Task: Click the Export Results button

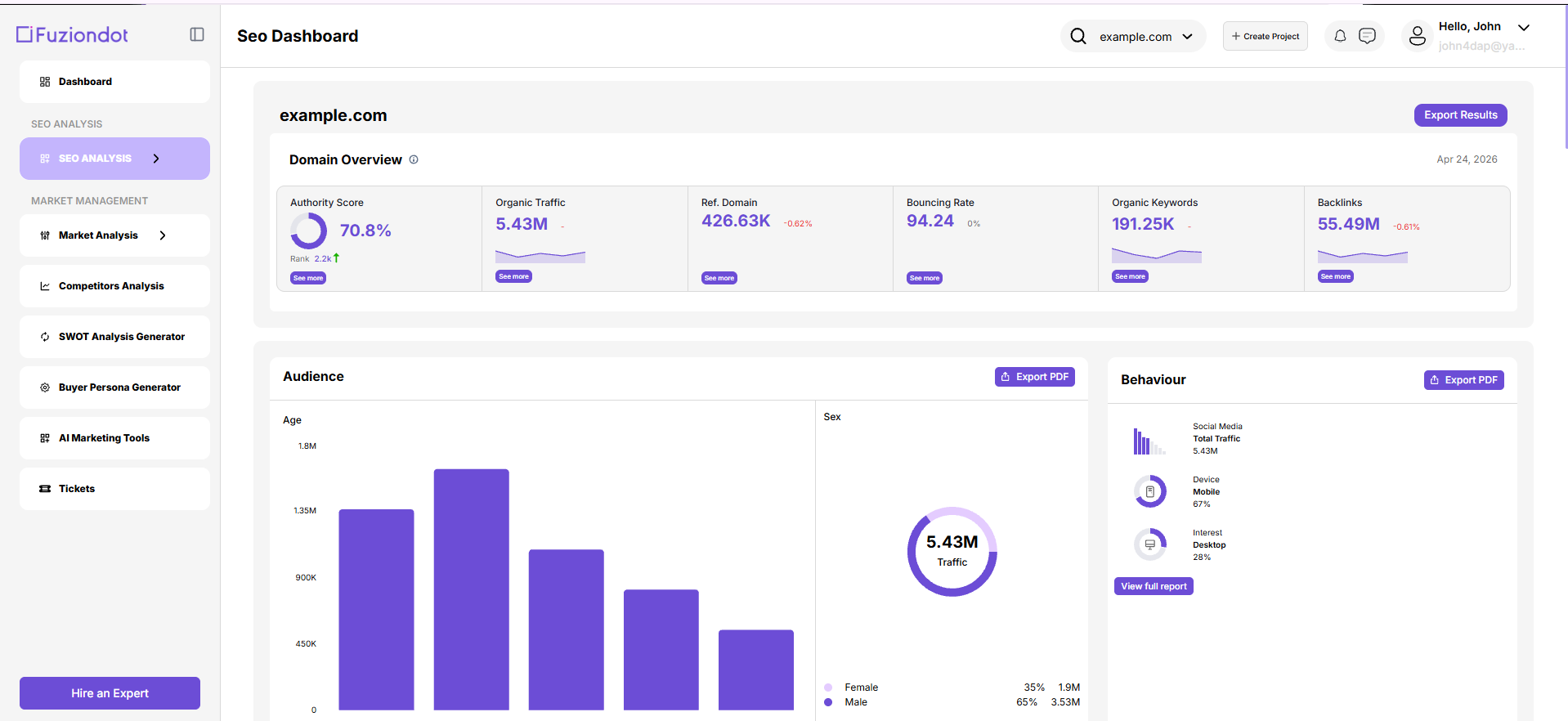Action: [x=1460, y=115]
